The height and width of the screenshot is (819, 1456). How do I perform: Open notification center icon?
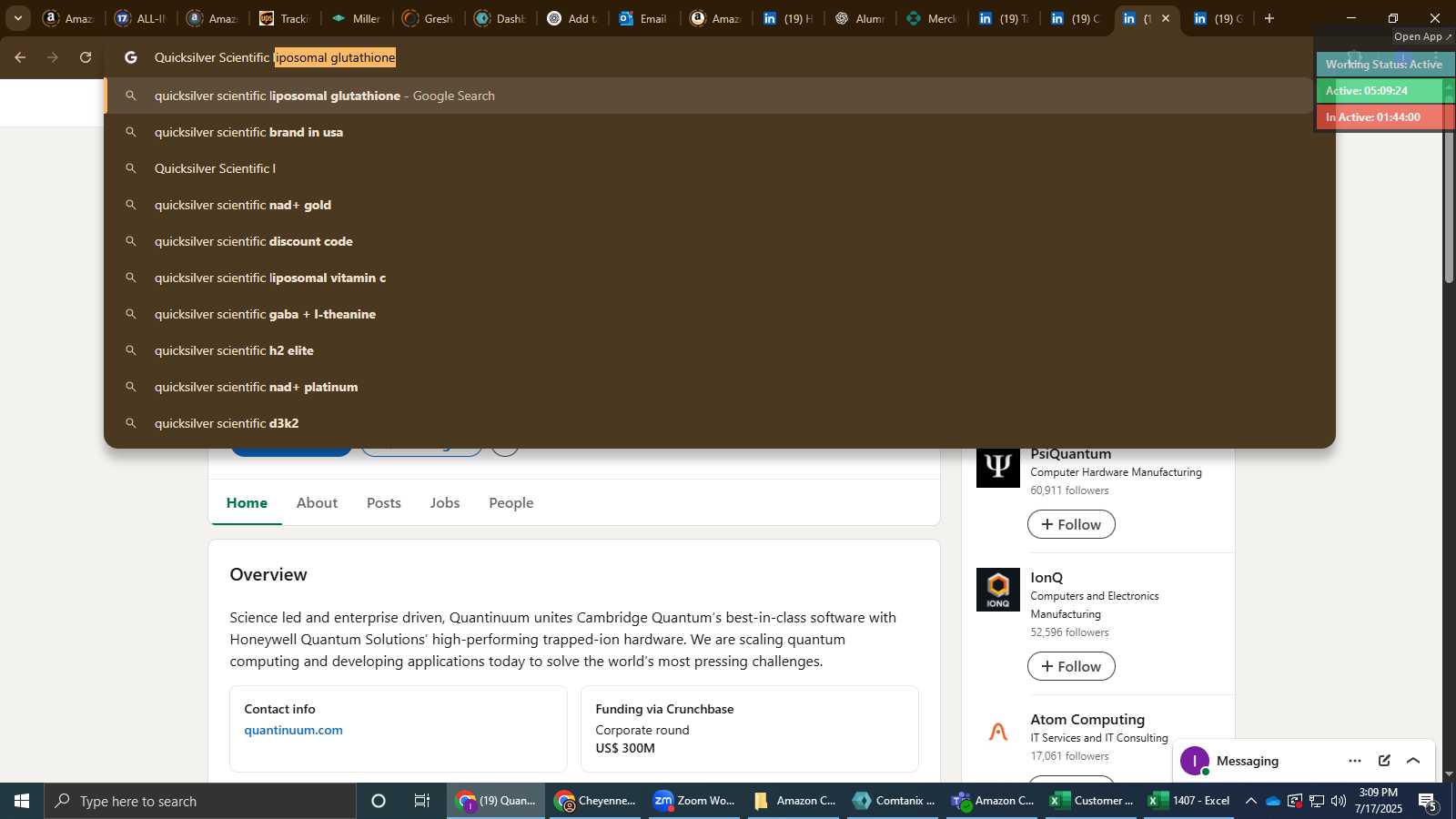(1427, 802)
